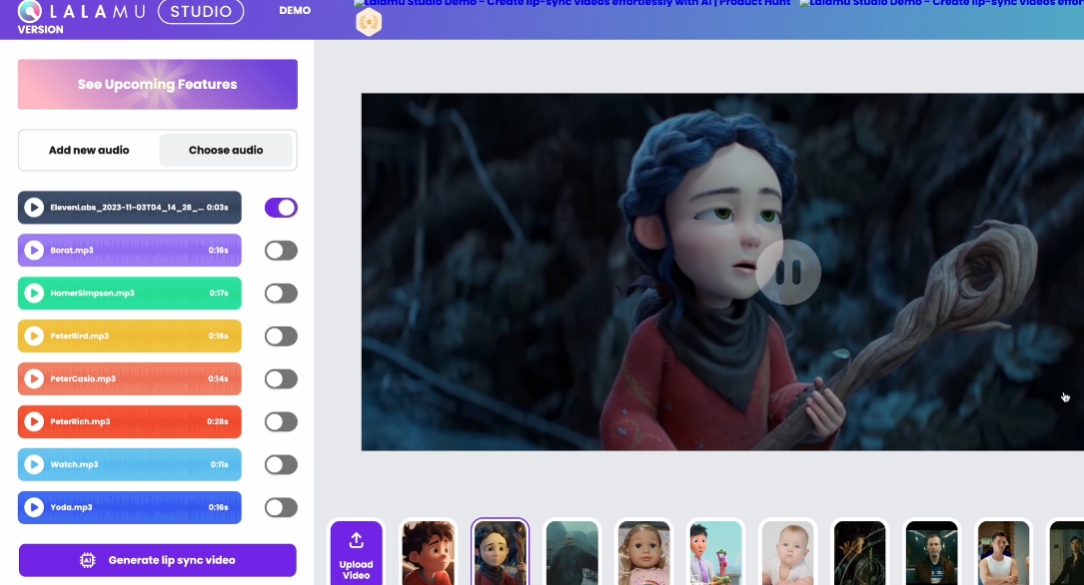Enable the PeterBird.mp3 toggle
This screenshot has width=1084, height=585.
281,336
